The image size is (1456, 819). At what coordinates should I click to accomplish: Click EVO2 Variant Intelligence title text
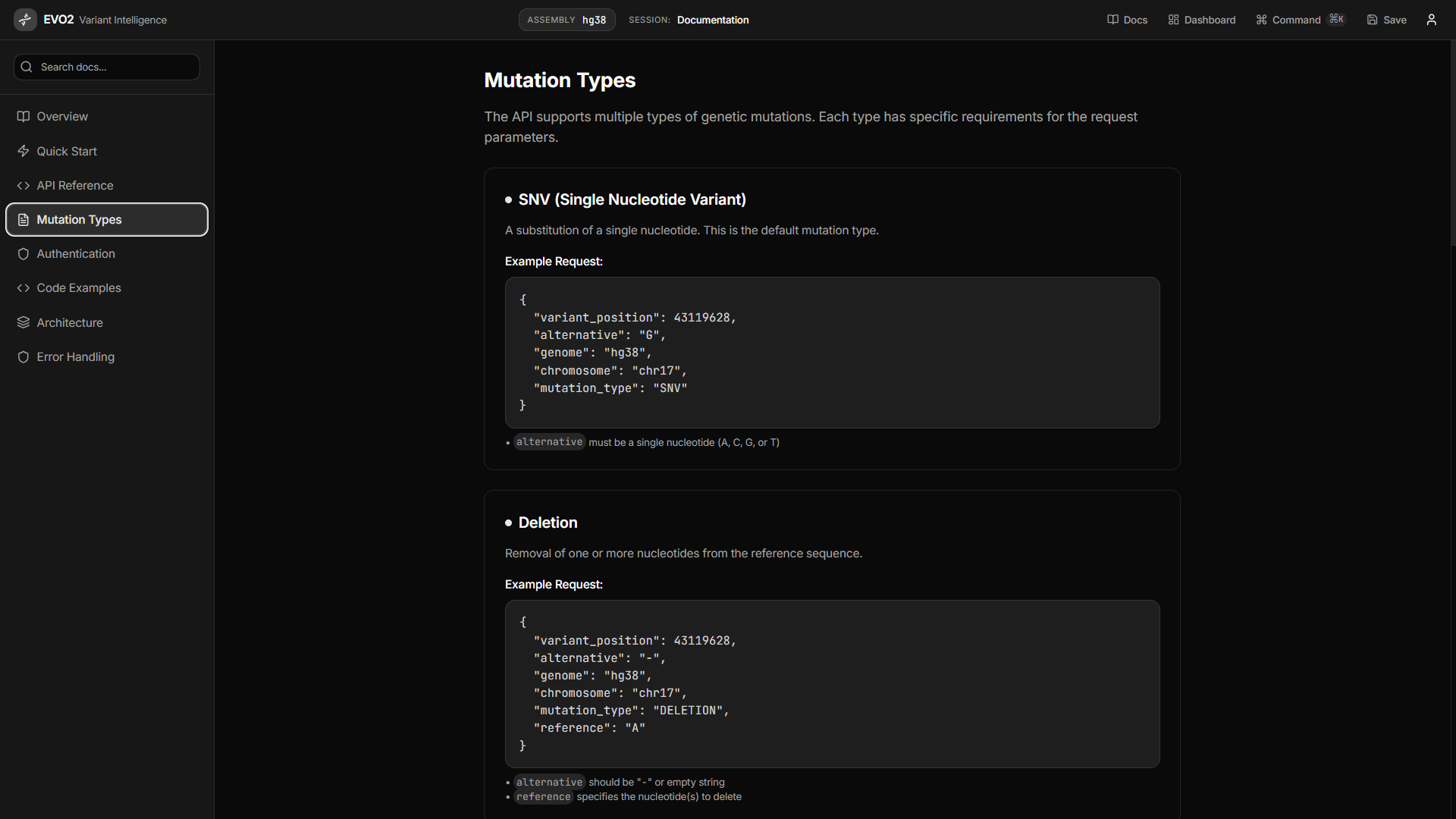[x=105, y=20]
